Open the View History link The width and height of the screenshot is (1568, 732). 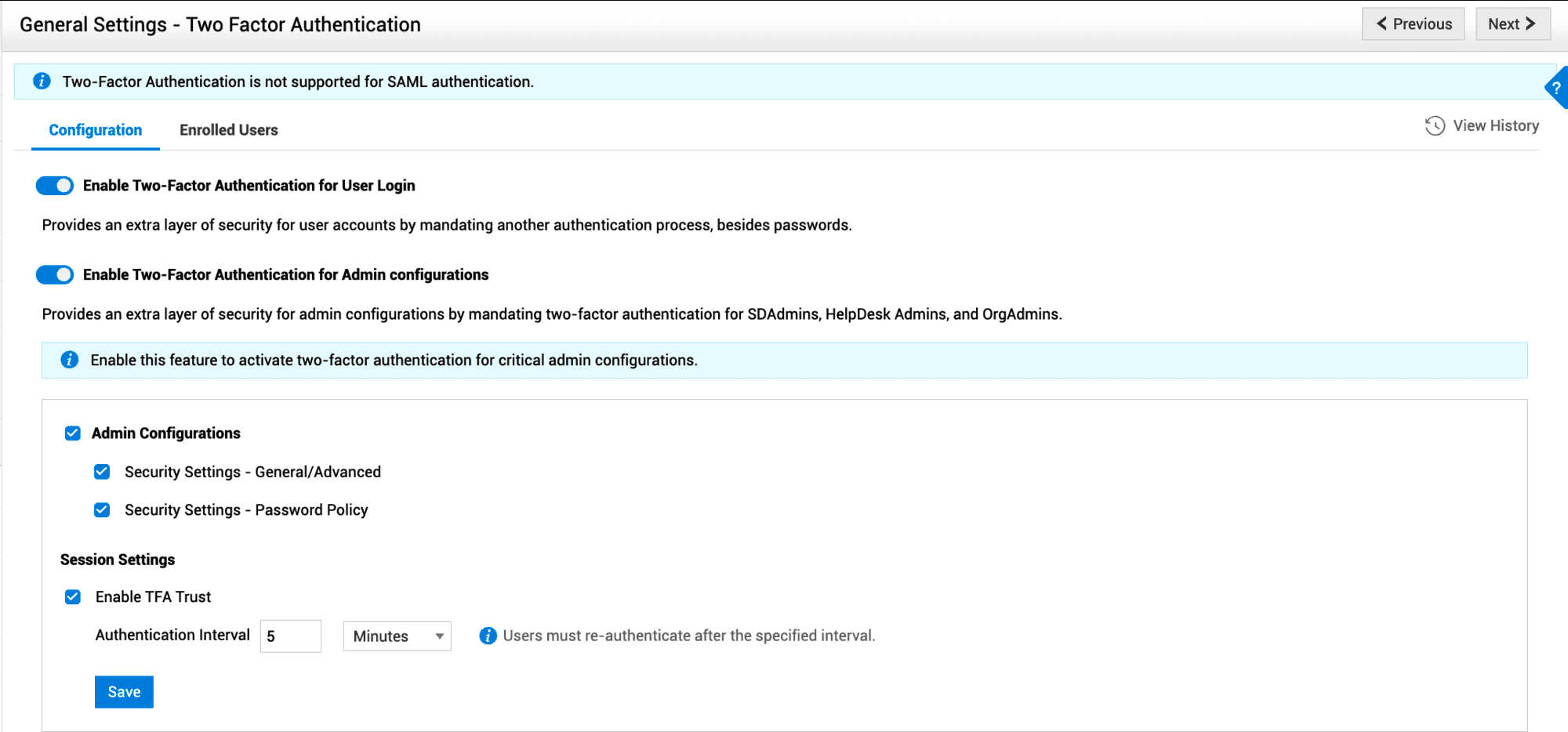(1495, 126)
